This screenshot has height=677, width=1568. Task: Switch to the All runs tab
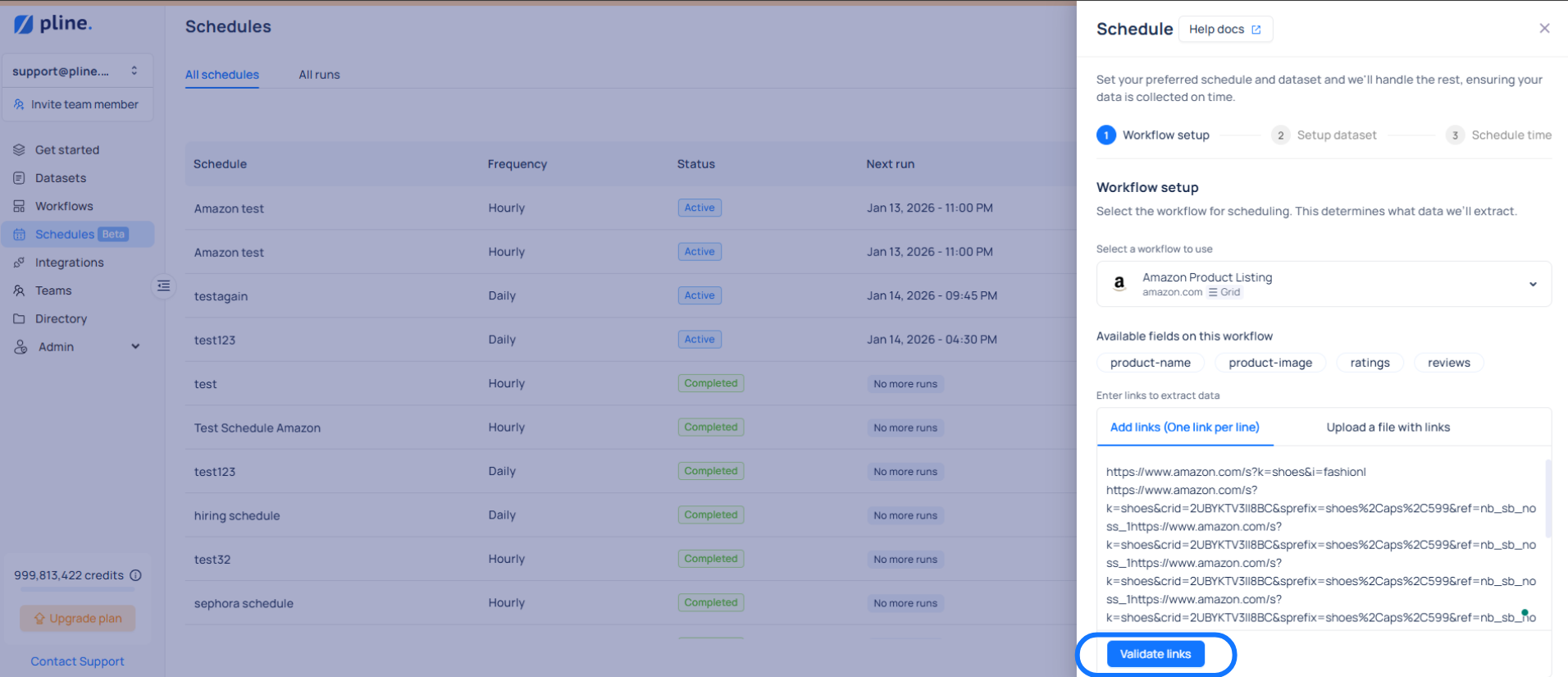coord(319,75)
